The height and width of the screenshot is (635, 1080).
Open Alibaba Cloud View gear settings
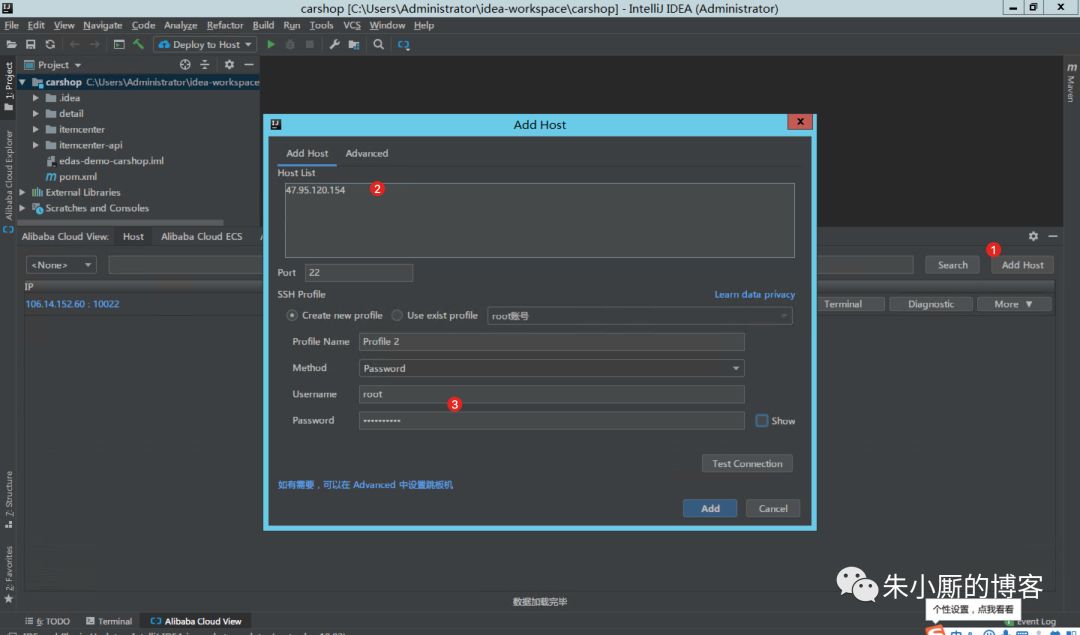click(x=1033, y=236)
